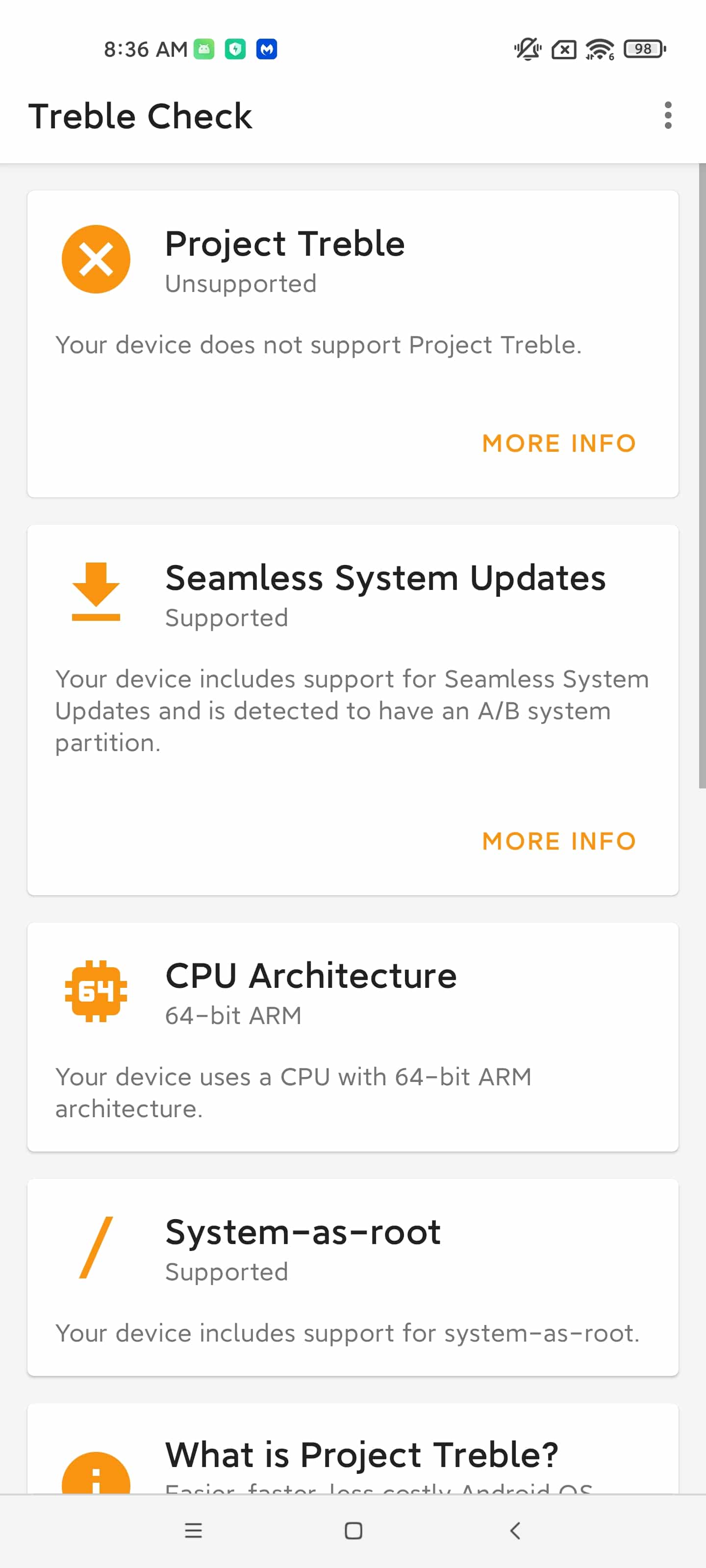The height and width of the screenshot is (1568, 706).
Task: Tap the home square navigation button
Action: click(353, 1530)
